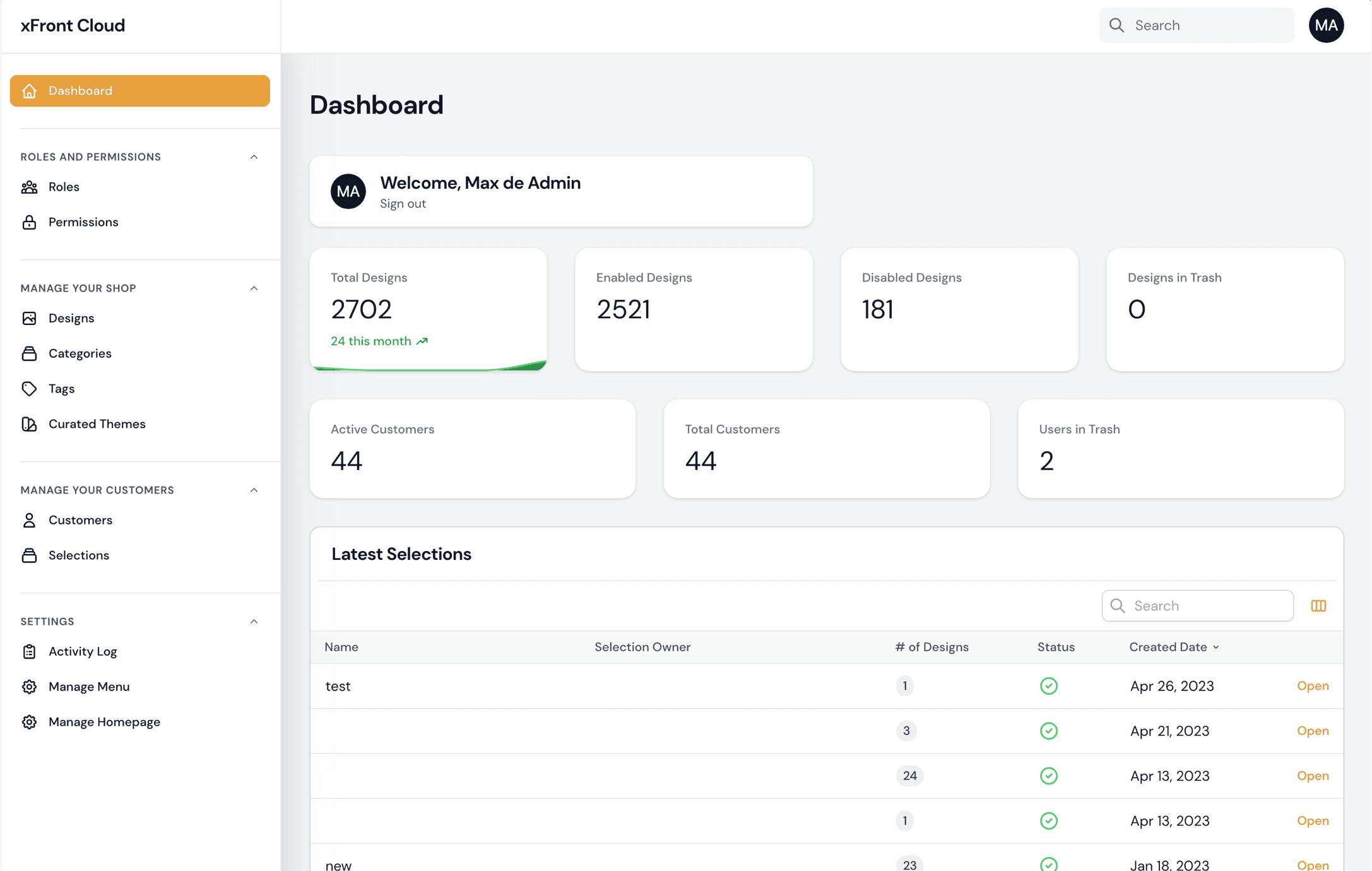Click the column view icon beside table search

[1318, 605]
